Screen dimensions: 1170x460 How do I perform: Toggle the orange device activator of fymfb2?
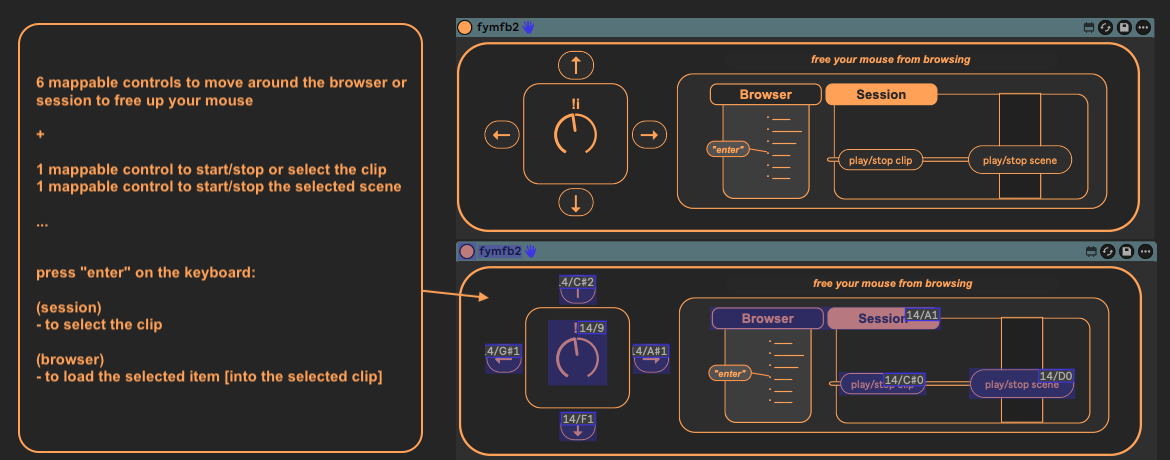465,28
